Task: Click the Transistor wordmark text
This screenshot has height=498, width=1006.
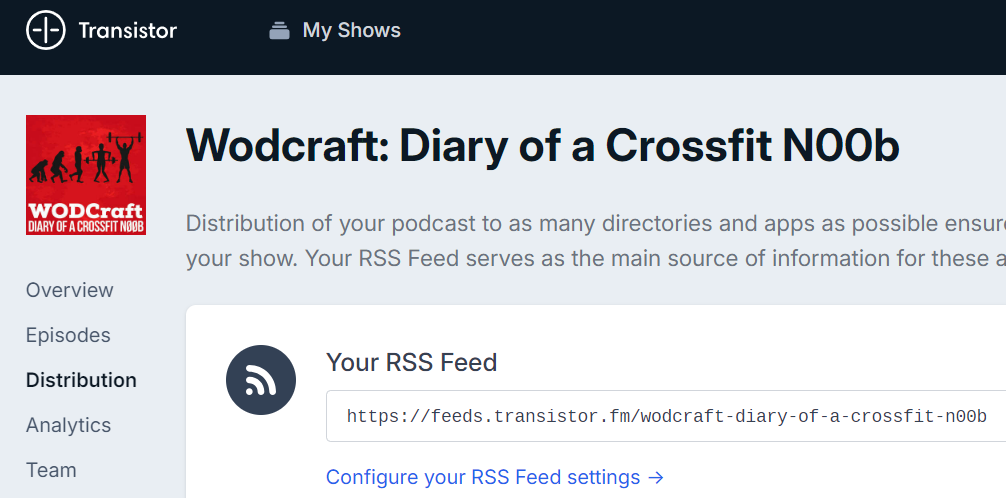Action: (127, 31)
